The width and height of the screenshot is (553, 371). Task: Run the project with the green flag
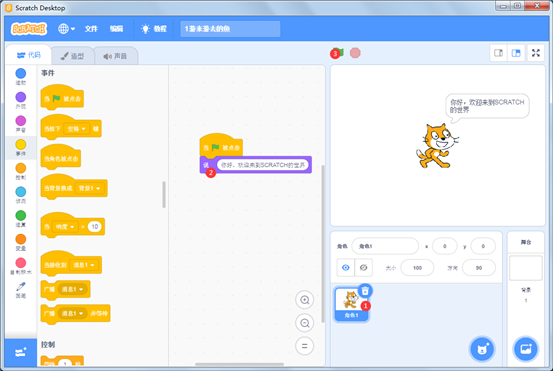(x=338, y=53)
